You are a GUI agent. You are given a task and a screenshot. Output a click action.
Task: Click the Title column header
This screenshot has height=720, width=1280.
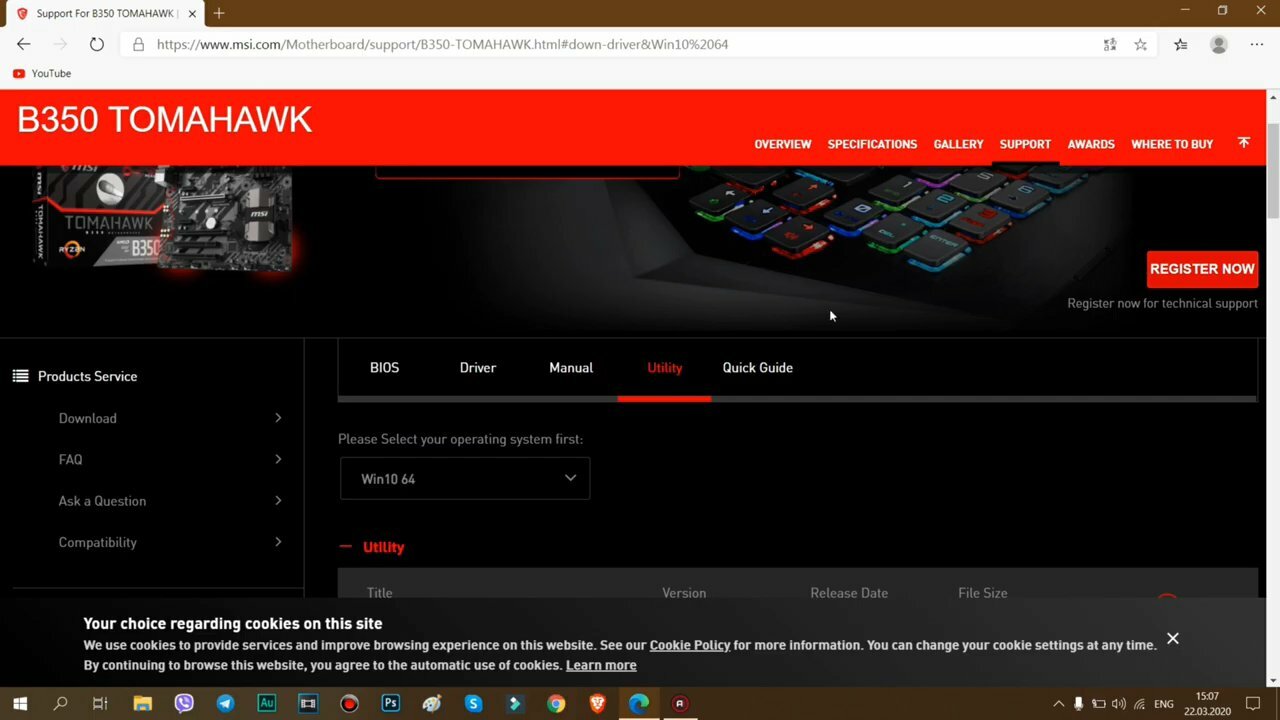click(379, 593)
